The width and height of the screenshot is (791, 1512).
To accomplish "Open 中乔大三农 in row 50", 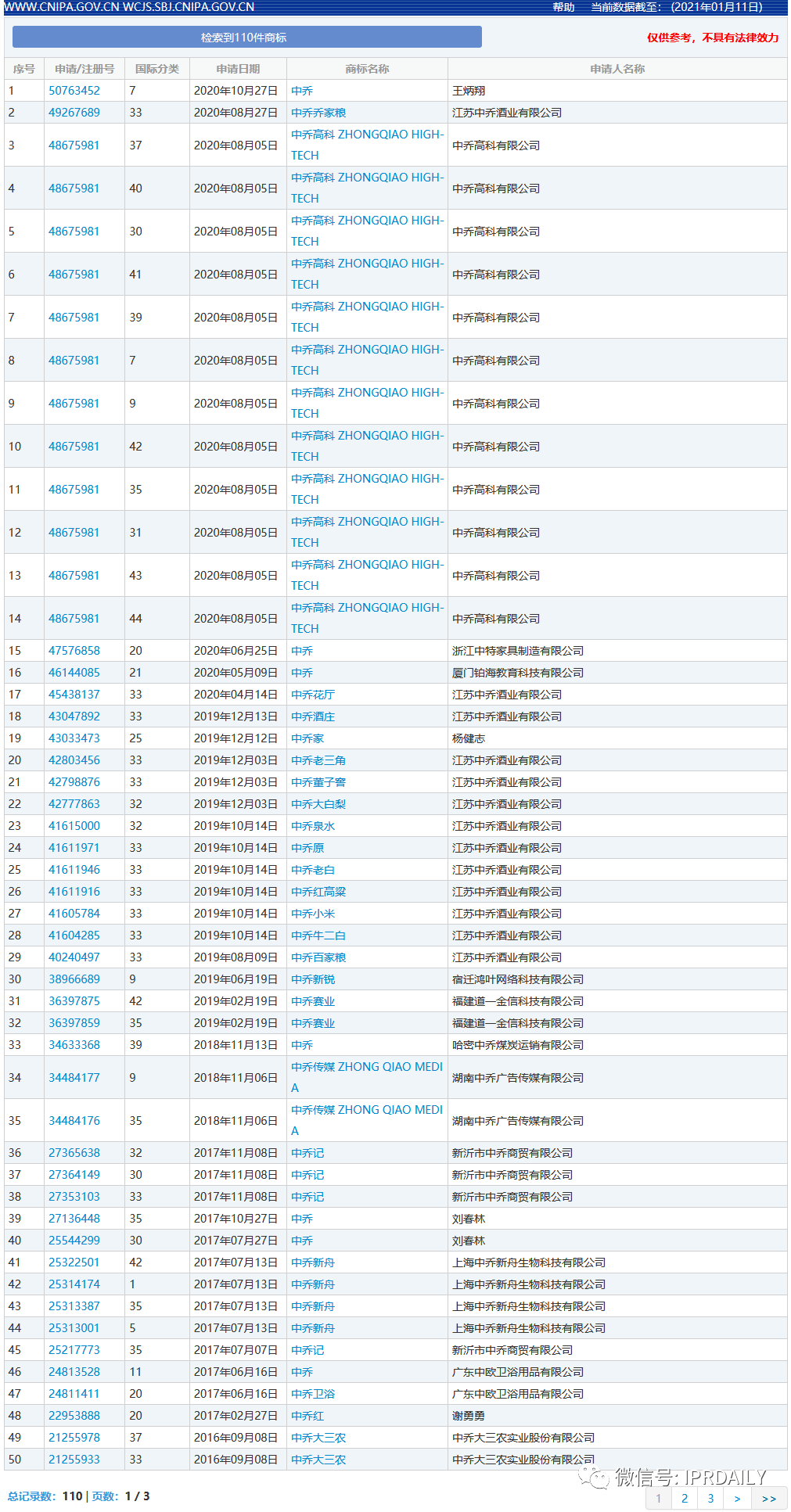I will (318, 1460).
